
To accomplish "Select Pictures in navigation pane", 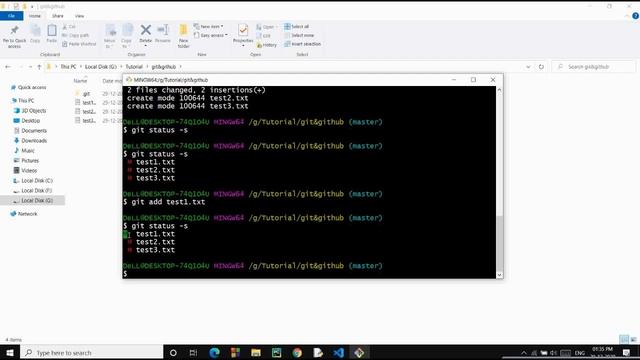I will 26,161.
